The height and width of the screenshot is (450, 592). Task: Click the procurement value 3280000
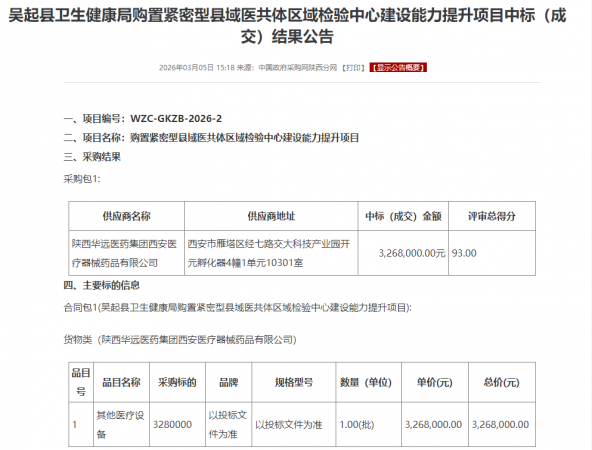click(x=173, y=425)
